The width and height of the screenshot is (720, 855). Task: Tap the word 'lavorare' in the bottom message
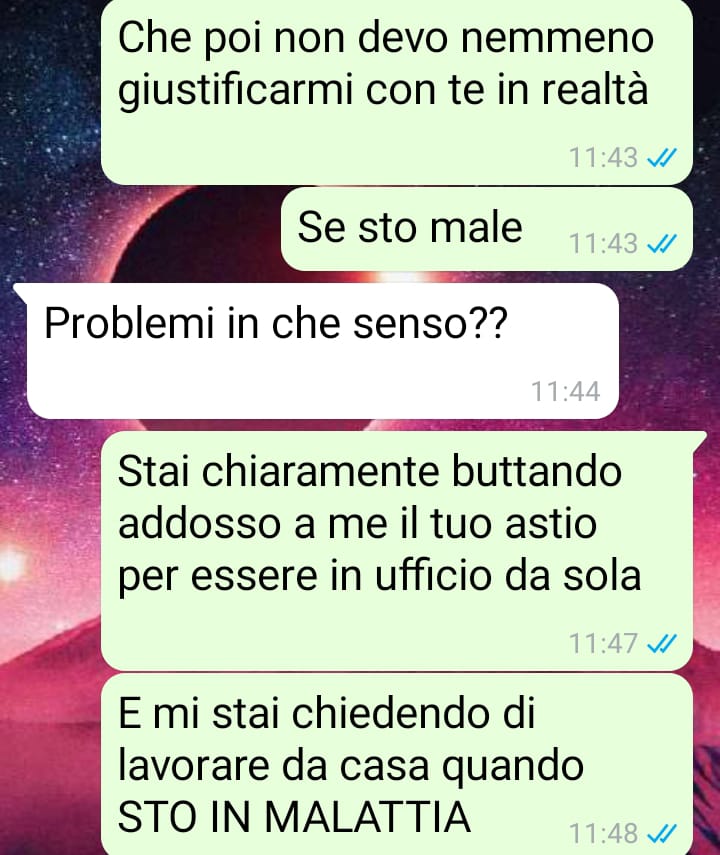tap(195, 765)
